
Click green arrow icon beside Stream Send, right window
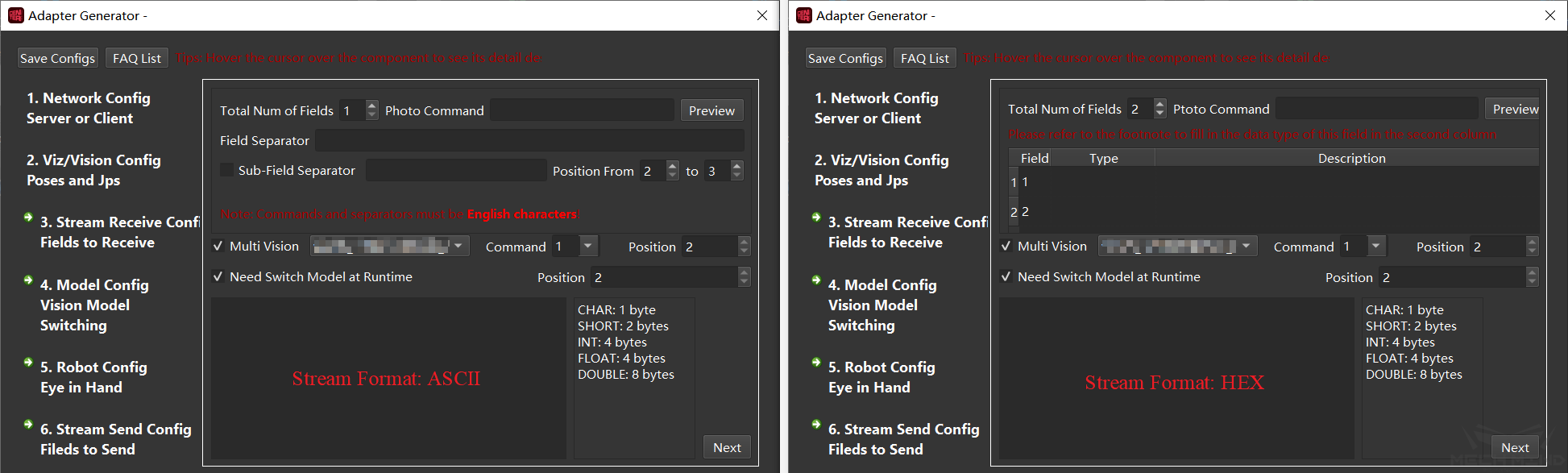click(816, 425)
